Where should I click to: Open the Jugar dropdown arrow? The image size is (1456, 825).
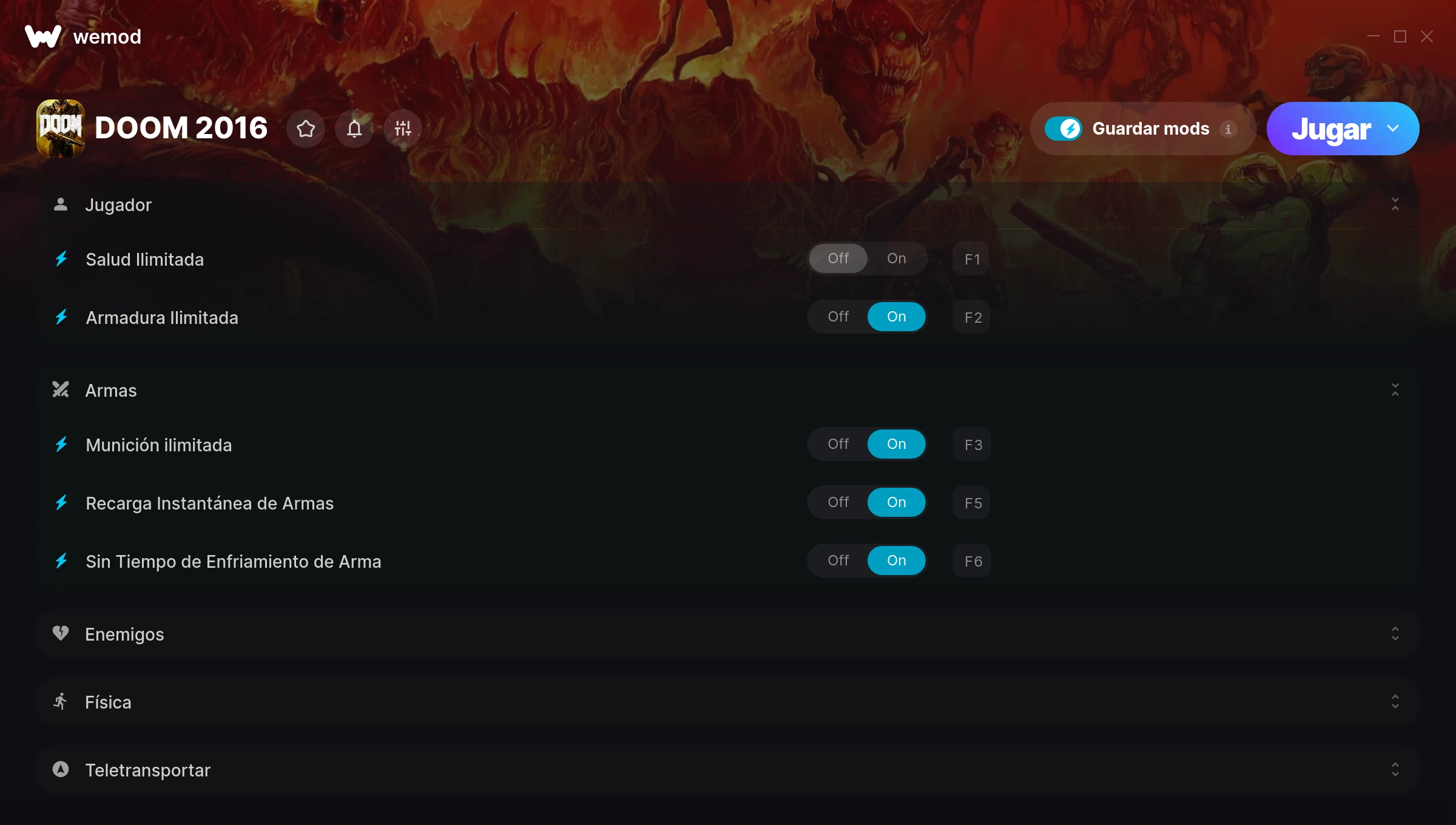click(x=1393, y=129)
